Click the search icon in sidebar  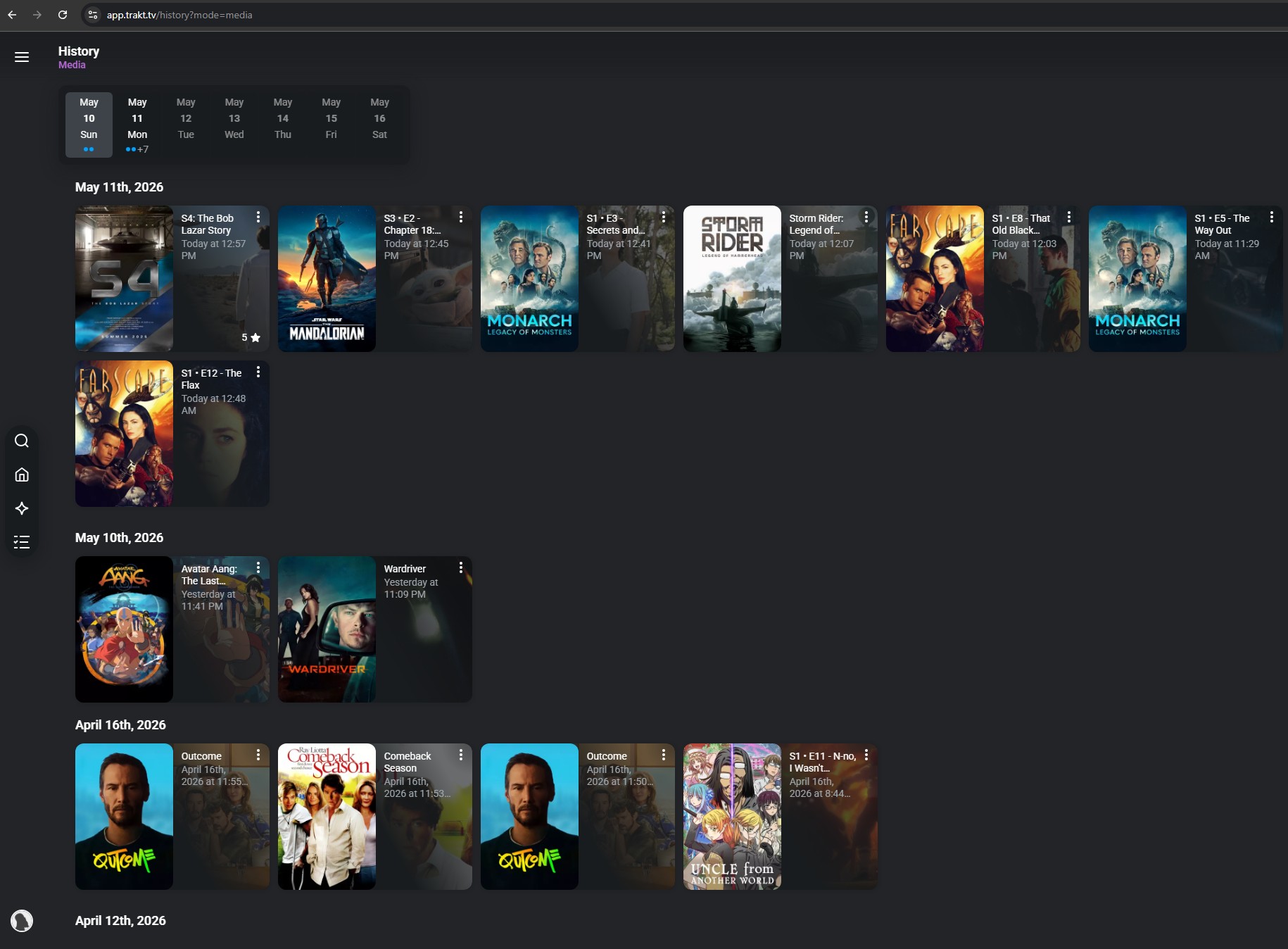point(22,441)
